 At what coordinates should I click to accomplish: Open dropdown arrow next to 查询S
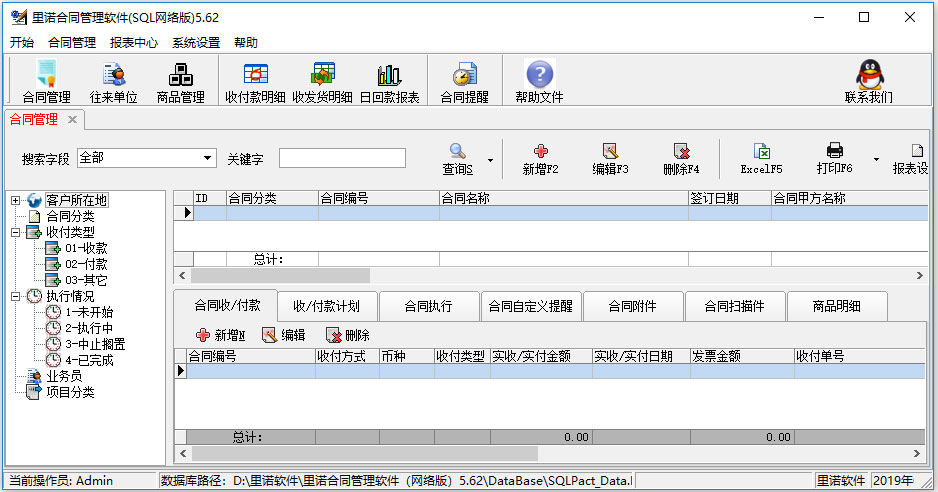point(491,160)
